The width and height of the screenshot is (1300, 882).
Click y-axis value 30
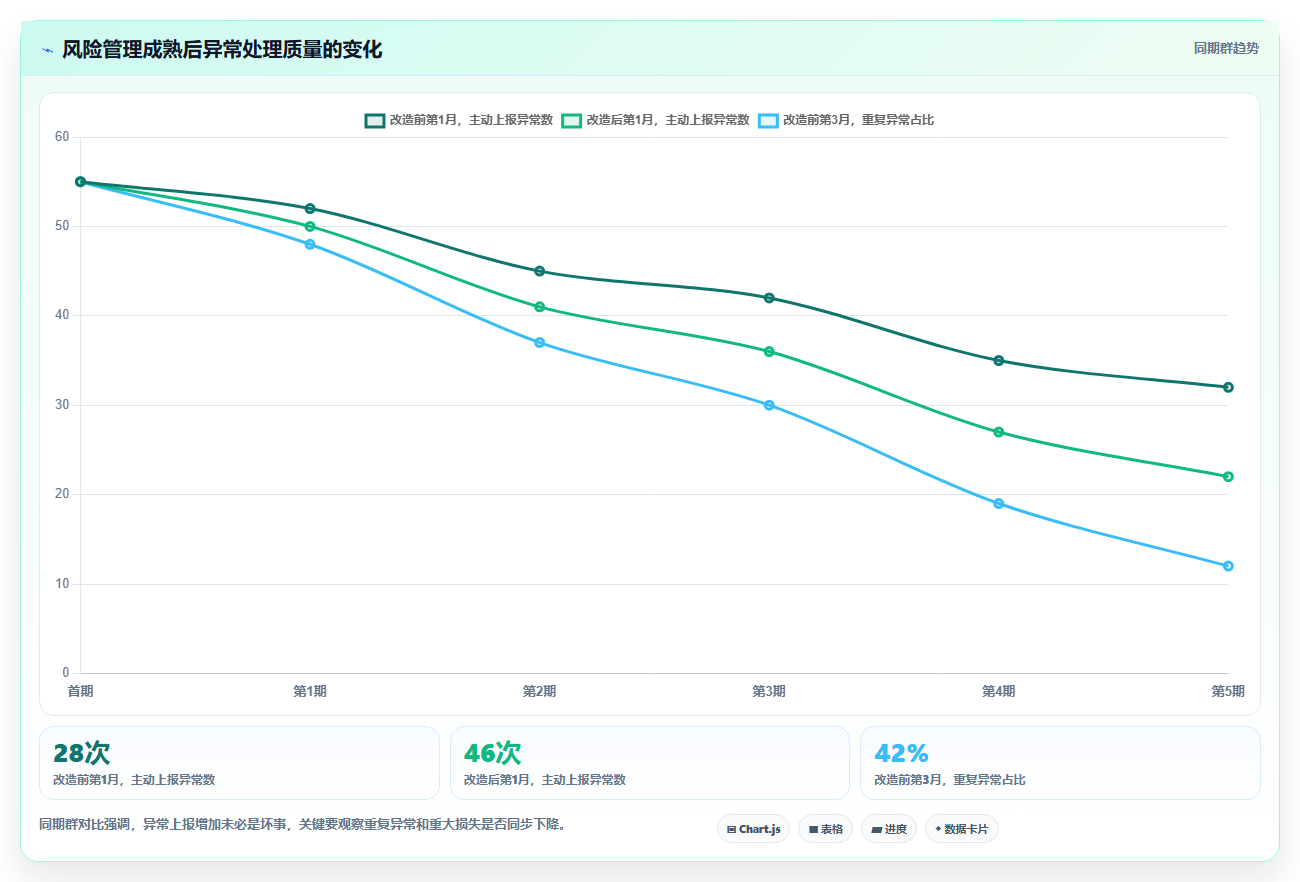pyautogui.click(x=62, y=405)
